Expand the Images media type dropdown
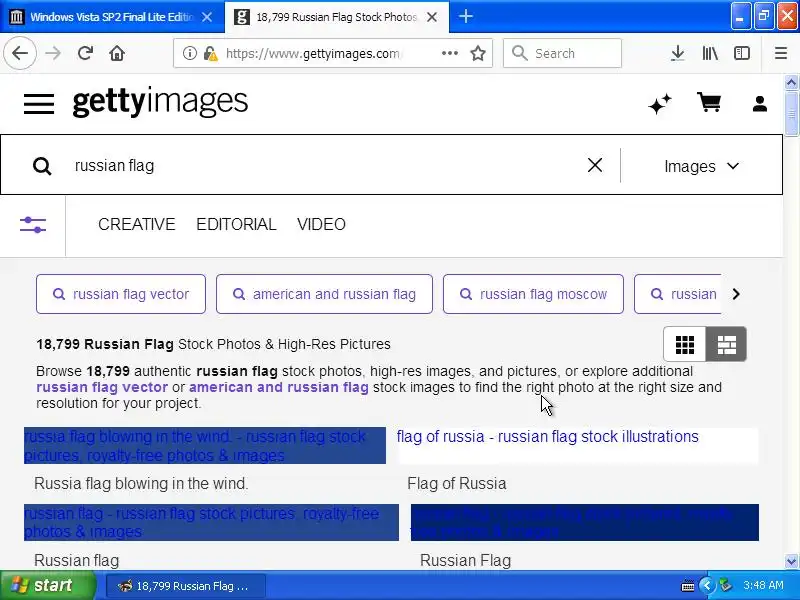The height and width of the screenshot is (600, 800). (x=702, y=166)
